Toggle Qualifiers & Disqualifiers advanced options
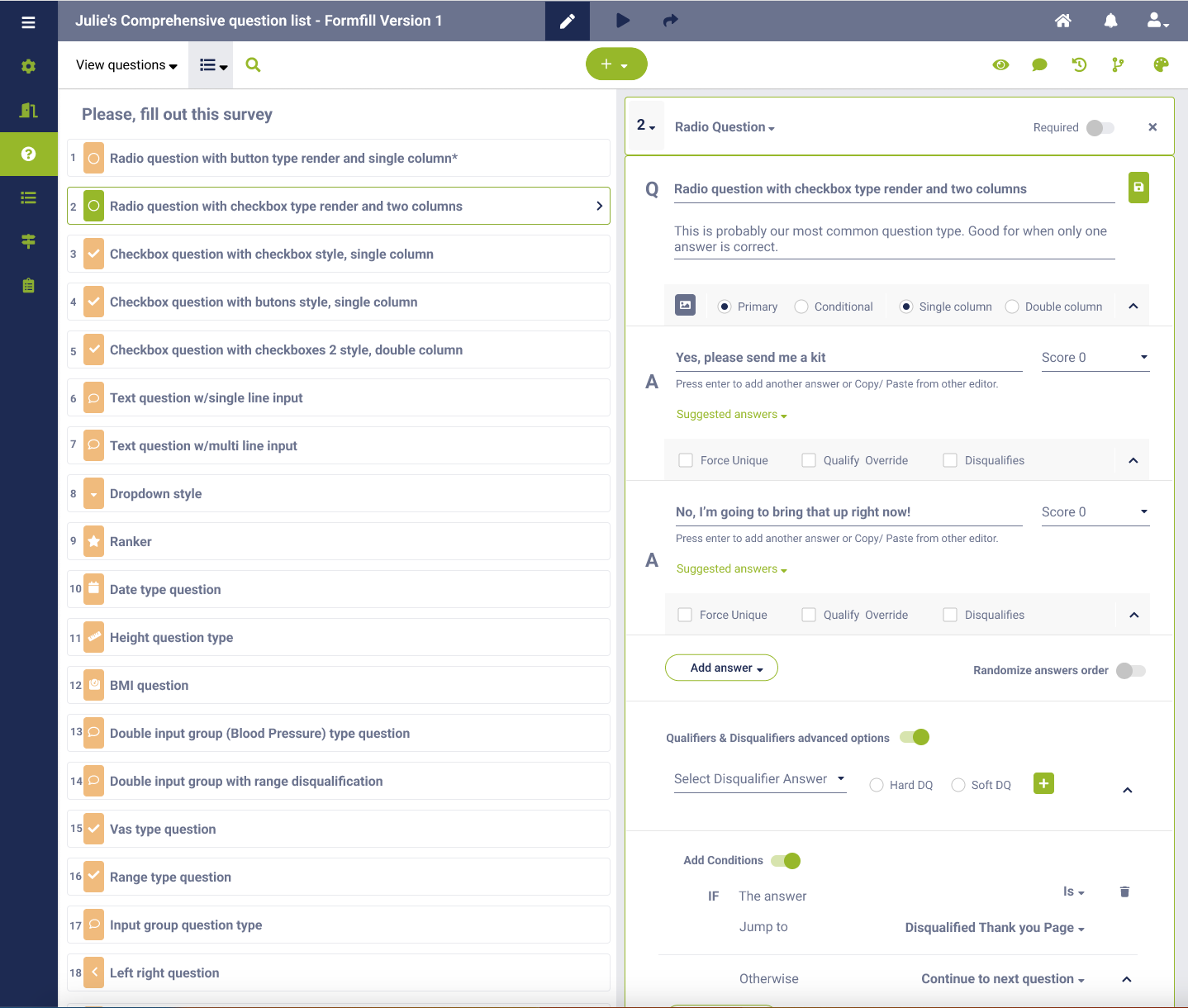This screenshot has height=1008, width=1188. pyautogui.click(x=915, y=737)
